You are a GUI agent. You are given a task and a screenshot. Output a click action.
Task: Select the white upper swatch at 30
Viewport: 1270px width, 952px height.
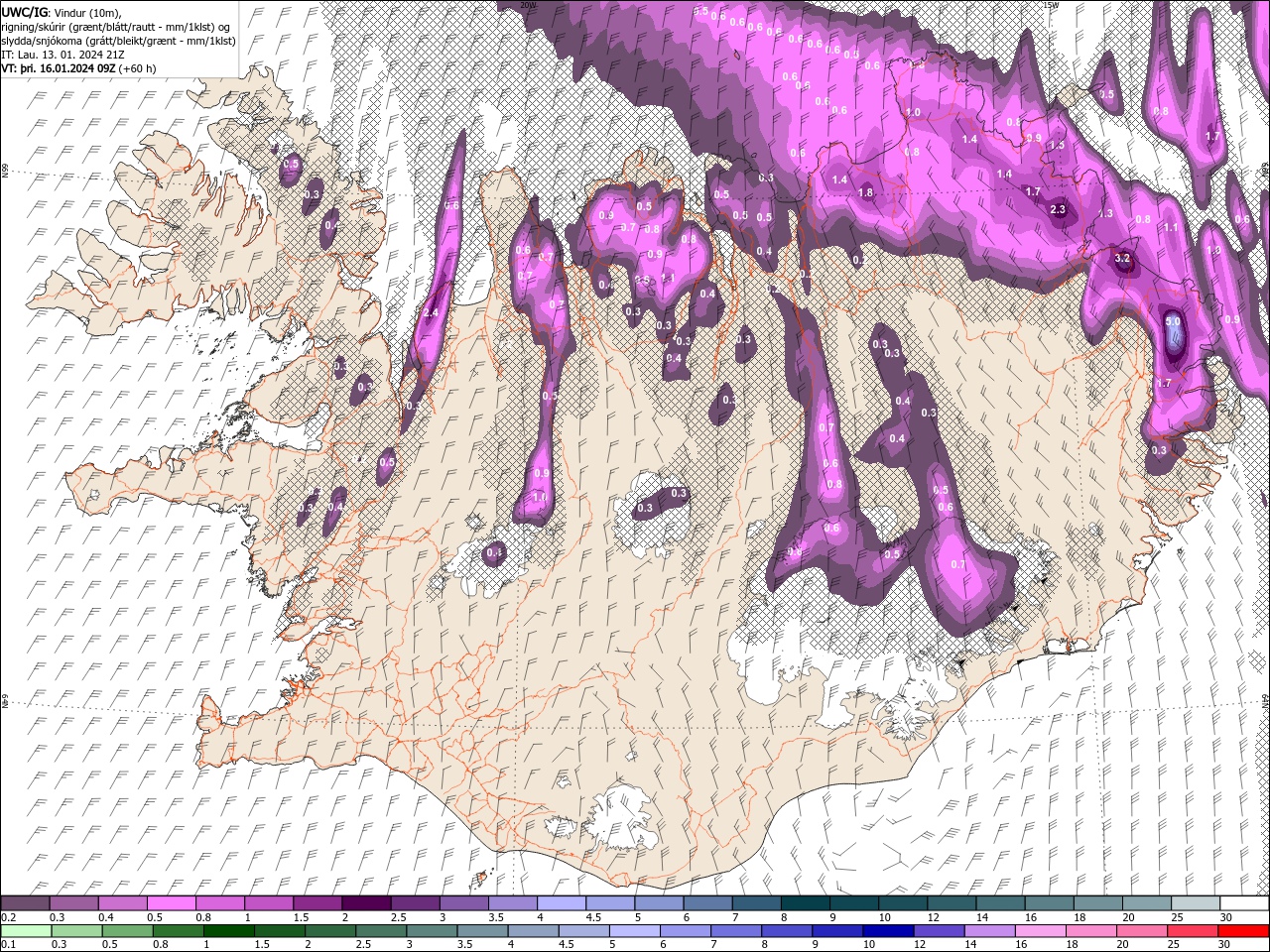coord(1244,903)
